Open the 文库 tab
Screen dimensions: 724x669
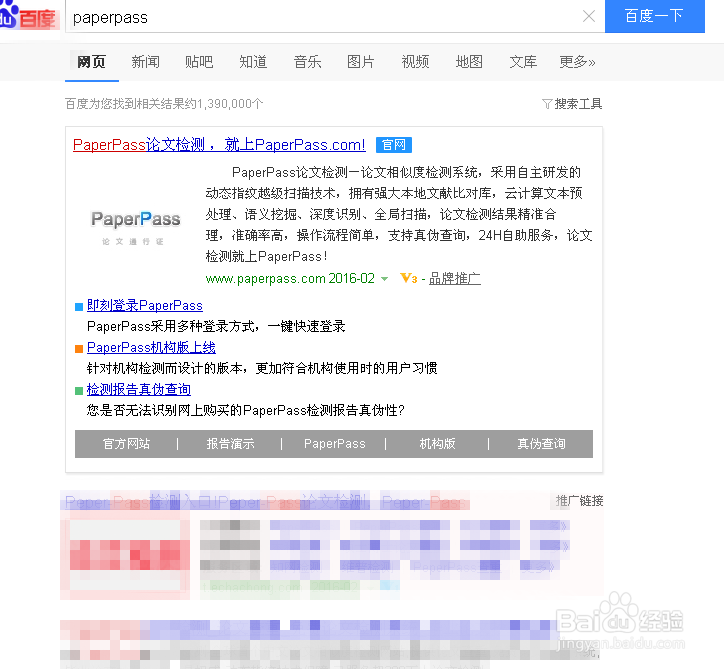(x=523, y=62)
